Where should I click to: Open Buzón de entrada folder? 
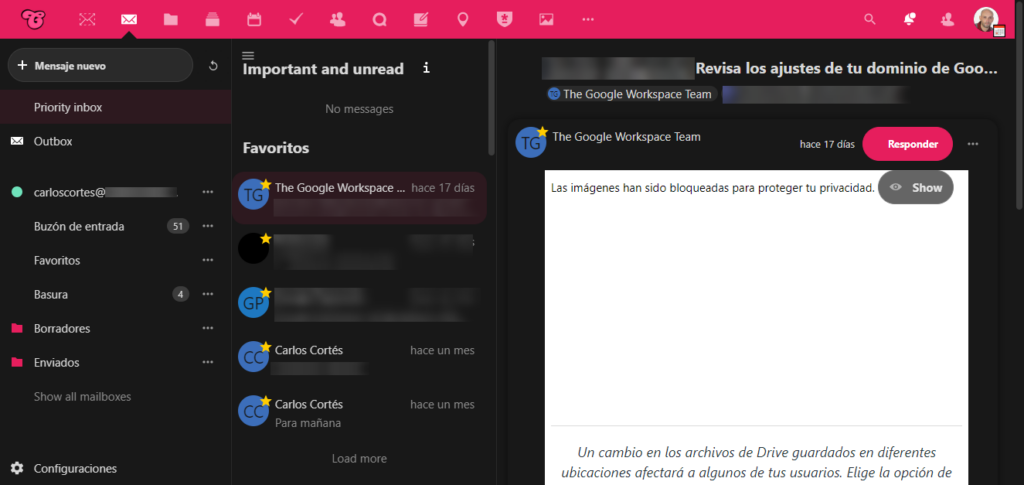pos(79,227)
